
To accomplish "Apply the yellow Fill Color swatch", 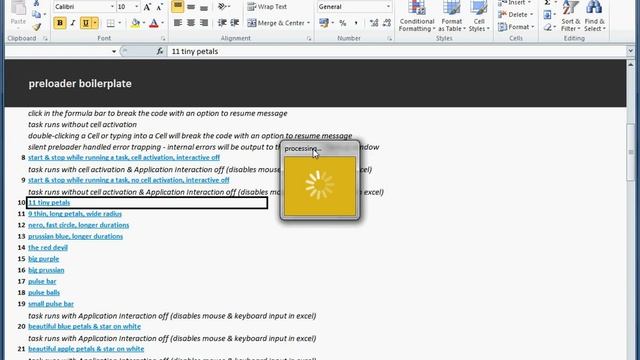I will pos(135,23).
